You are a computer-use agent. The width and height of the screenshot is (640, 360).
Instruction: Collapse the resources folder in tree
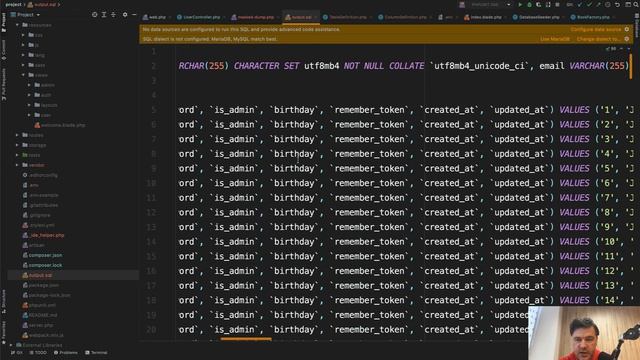[x=18, y=25]
